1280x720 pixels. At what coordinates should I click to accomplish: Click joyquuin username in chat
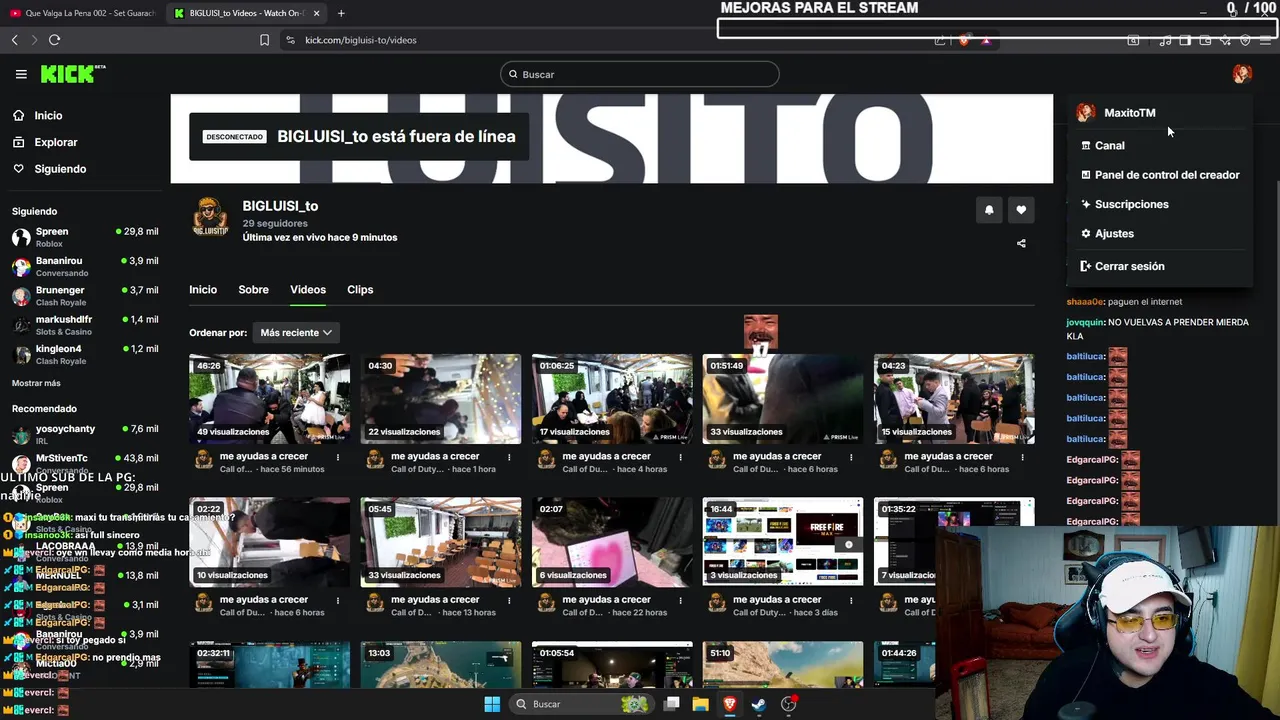click(1085, 322)
